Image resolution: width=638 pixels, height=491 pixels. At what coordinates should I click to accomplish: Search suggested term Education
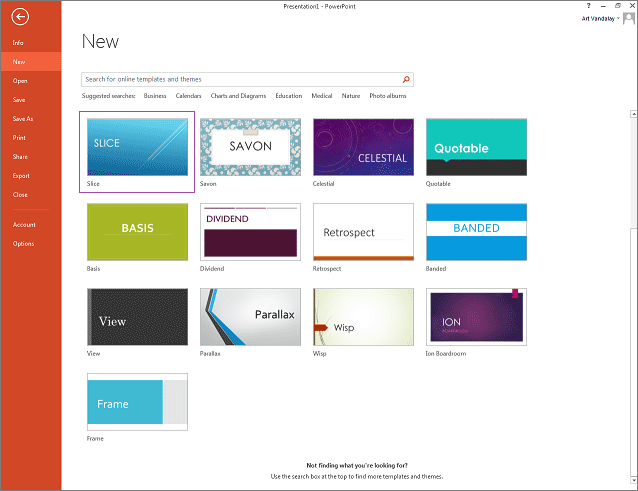pos(288,96)
